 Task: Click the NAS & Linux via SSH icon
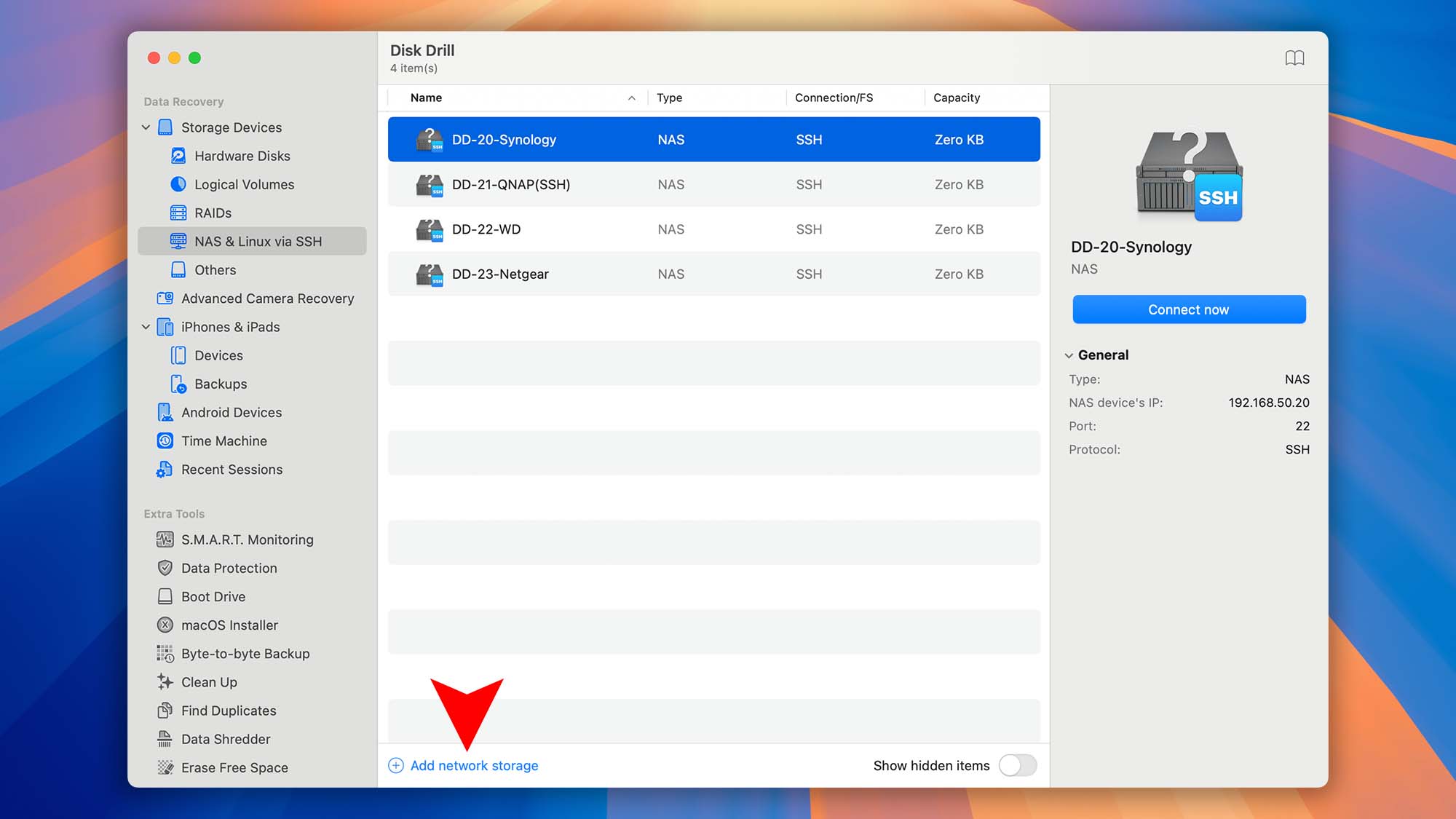click(x=178, y=241)
